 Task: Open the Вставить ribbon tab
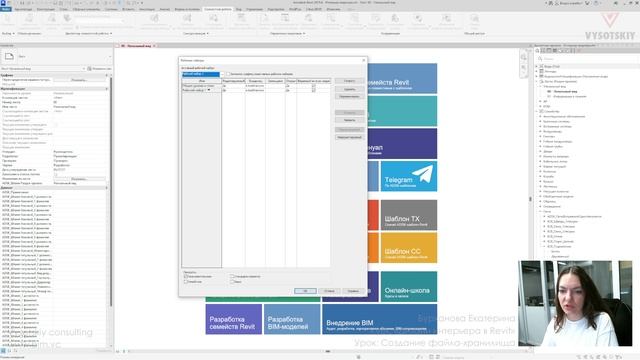pos(129,9)
